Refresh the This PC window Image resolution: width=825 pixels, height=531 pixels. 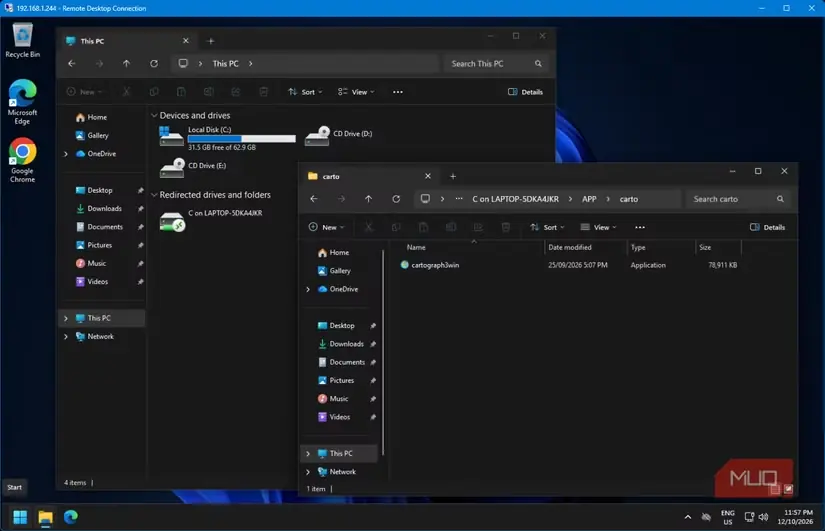tap(154, 64)
